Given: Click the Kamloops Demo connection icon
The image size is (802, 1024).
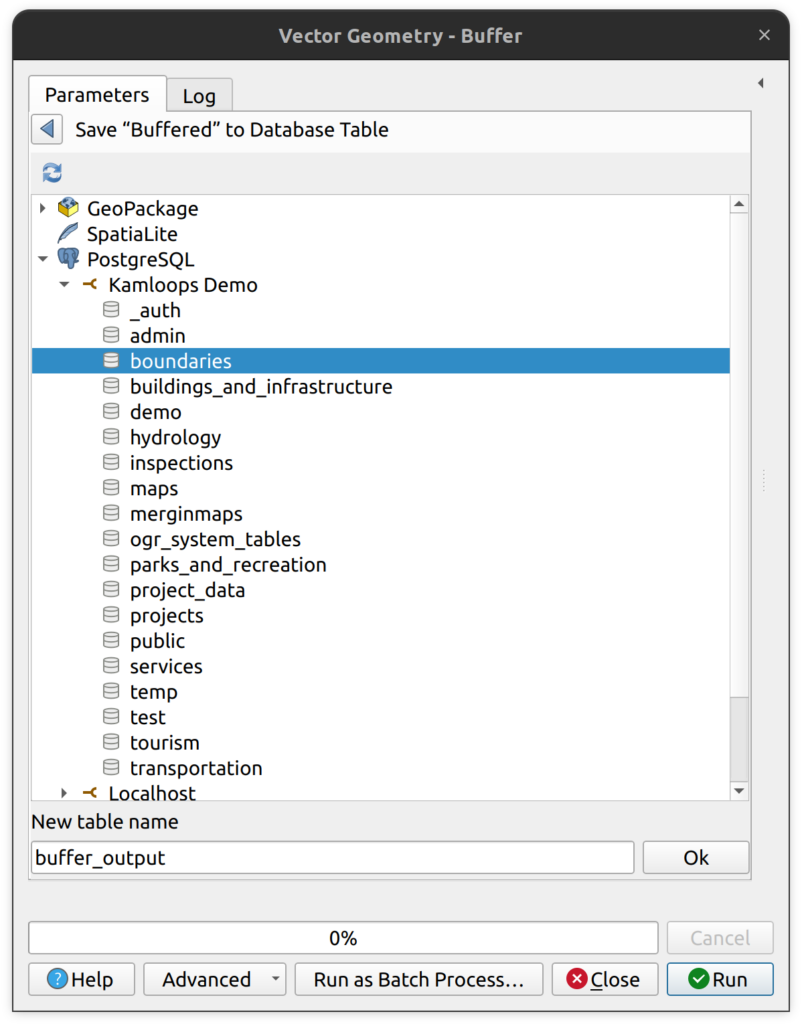Looking at the screenshot, I should pos(90,285).
